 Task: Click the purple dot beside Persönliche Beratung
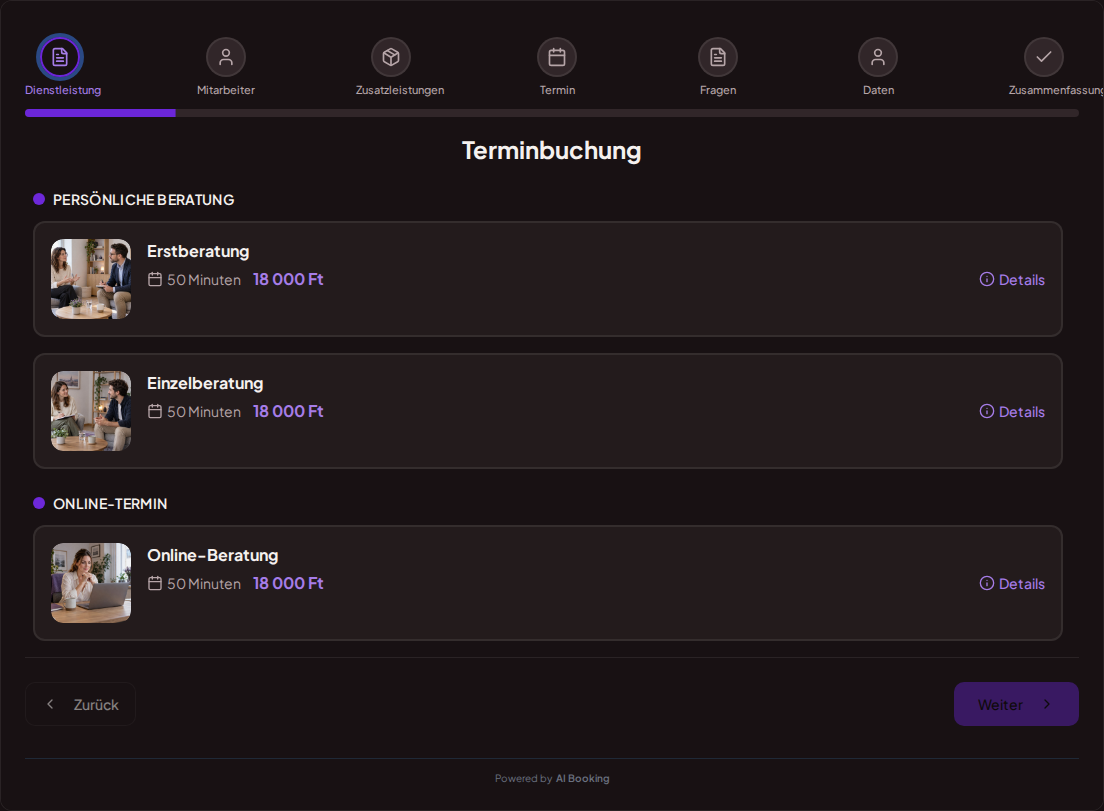pyautogui.click(x=39, y=199)
